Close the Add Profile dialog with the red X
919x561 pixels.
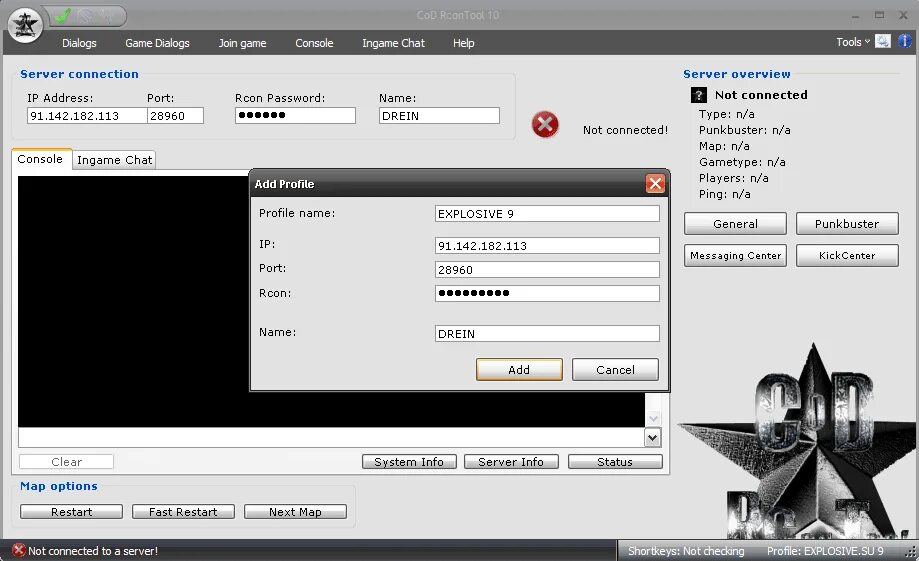tap(655, 183)
